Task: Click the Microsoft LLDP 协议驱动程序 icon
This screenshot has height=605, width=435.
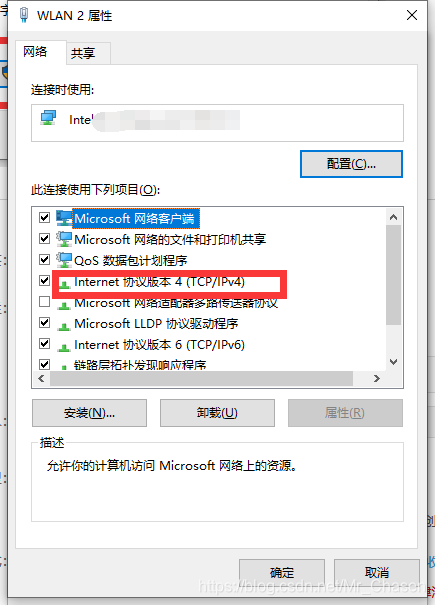Action: (x=64, y=326)
